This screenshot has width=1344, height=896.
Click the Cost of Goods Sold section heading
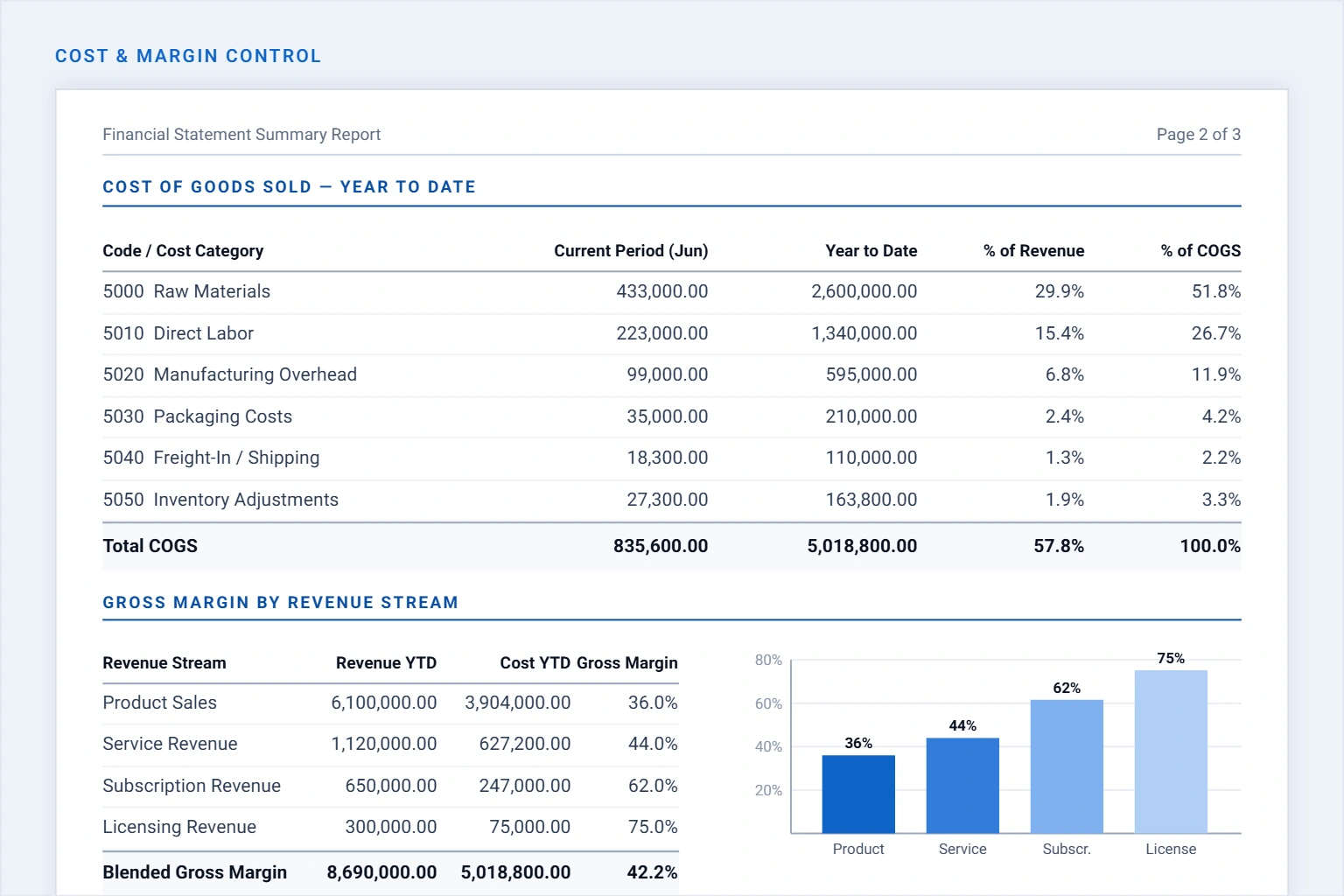(290, 187)
